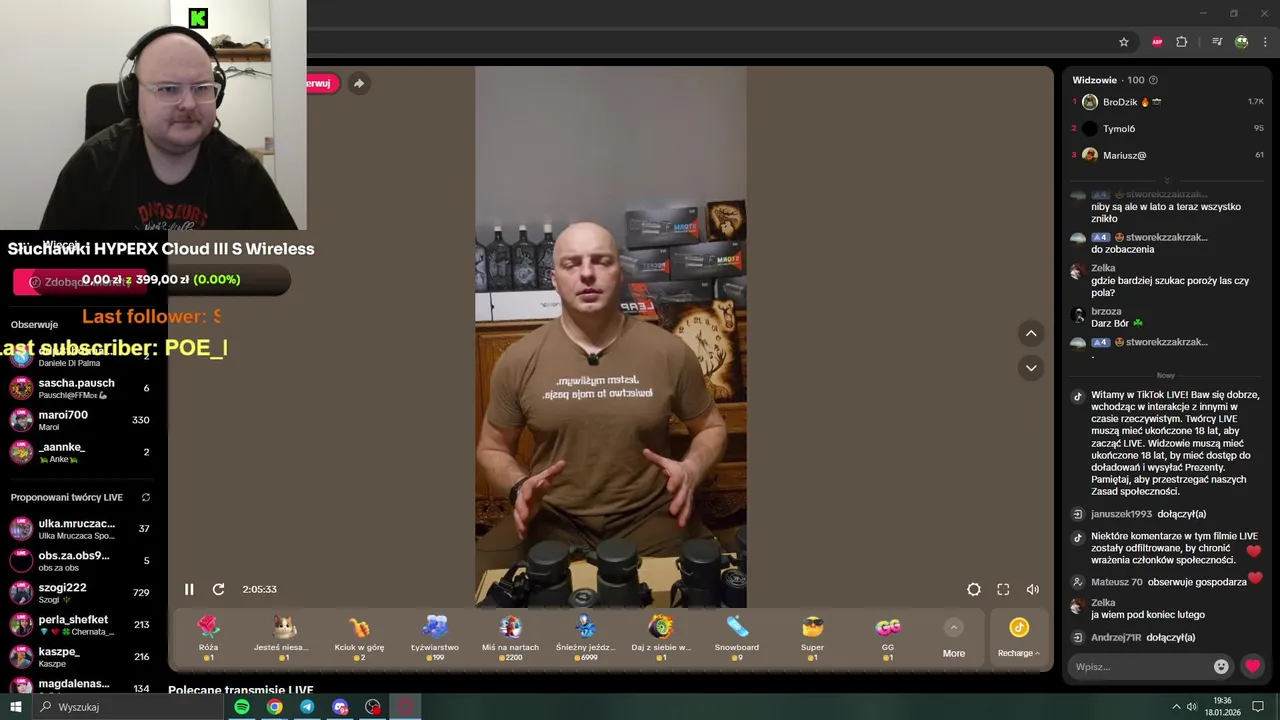Go to previous live stream arrow

1031,333
